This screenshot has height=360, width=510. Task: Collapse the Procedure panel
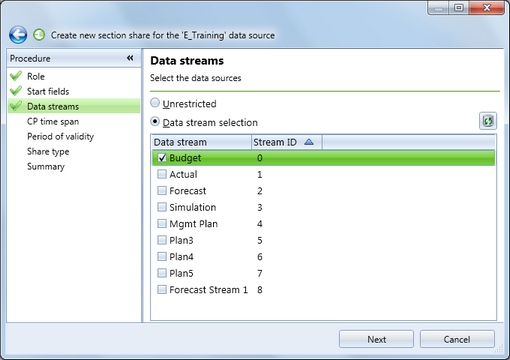130,58
